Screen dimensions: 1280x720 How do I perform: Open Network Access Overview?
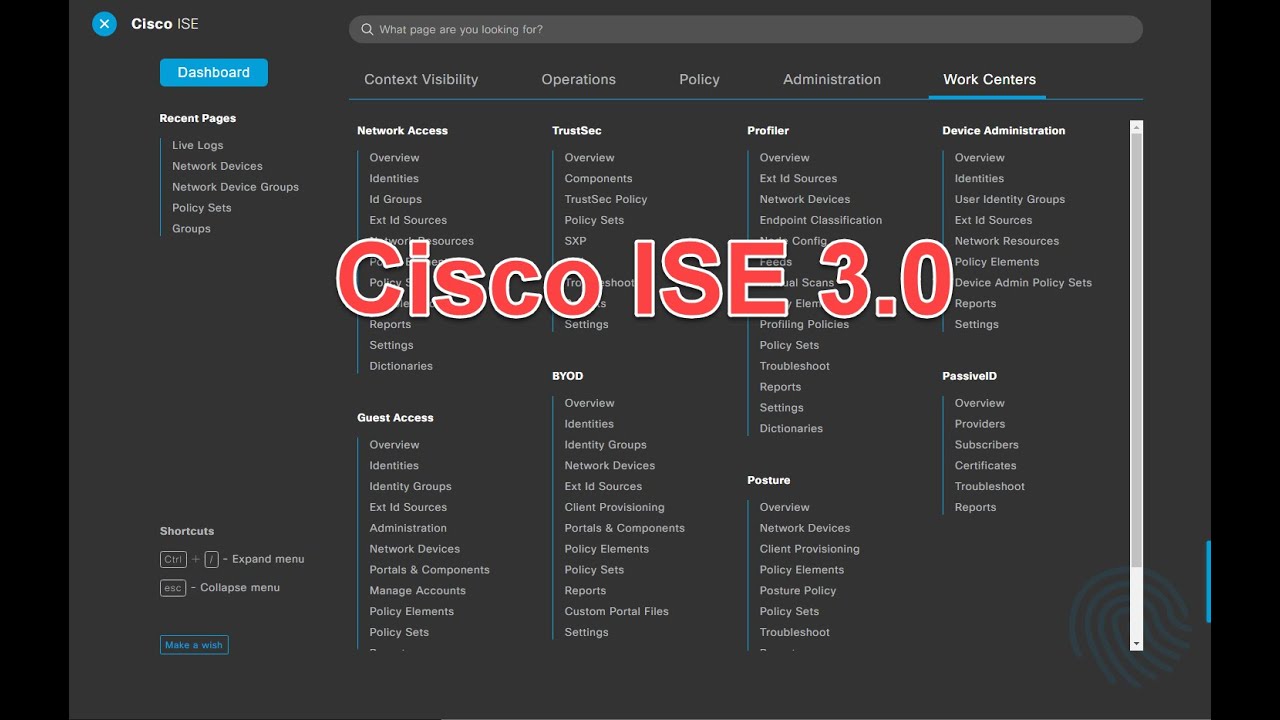[394, 158]
